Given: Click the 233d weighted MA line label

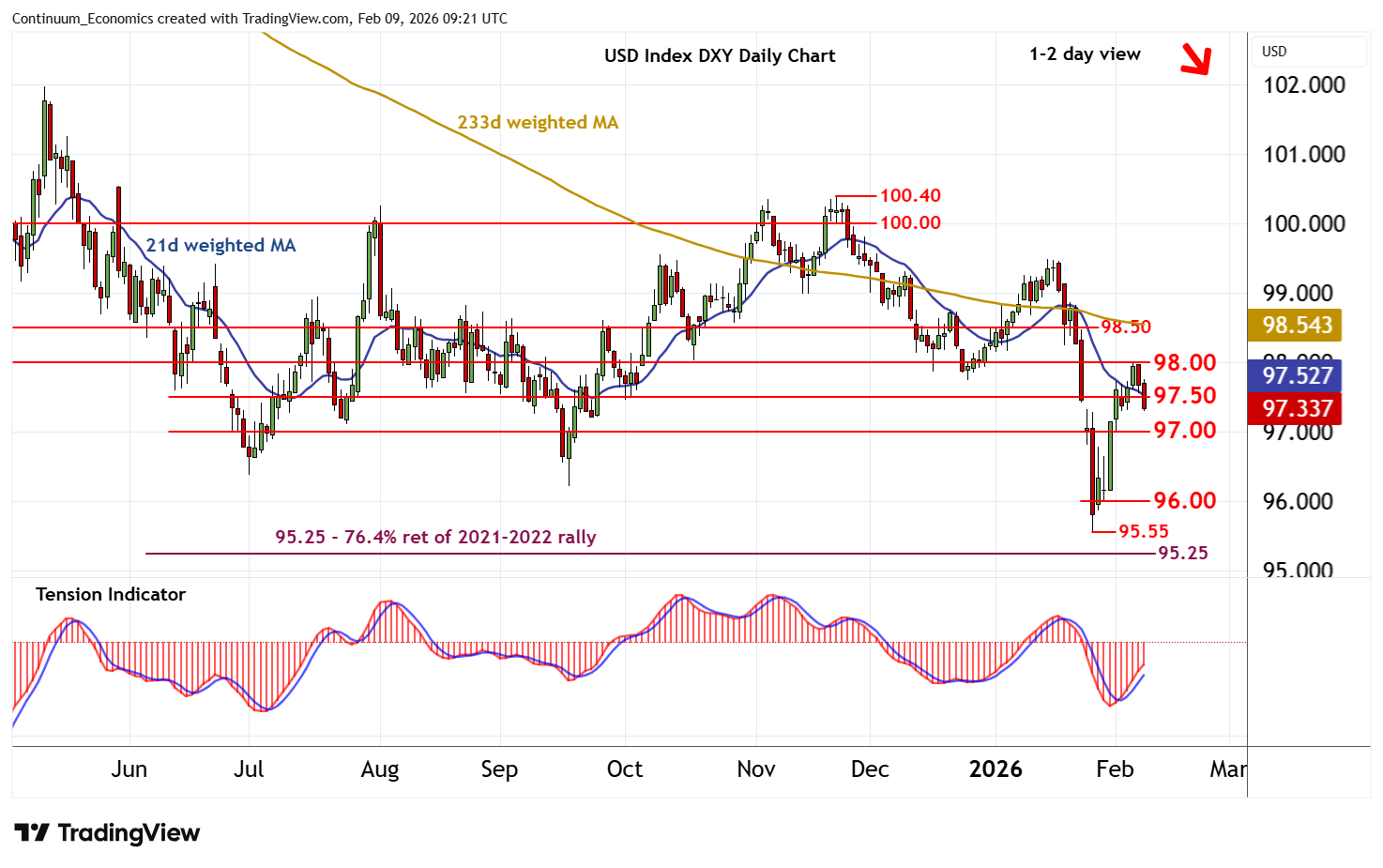Looking at the screenshot, I should [x=538, y=122].
